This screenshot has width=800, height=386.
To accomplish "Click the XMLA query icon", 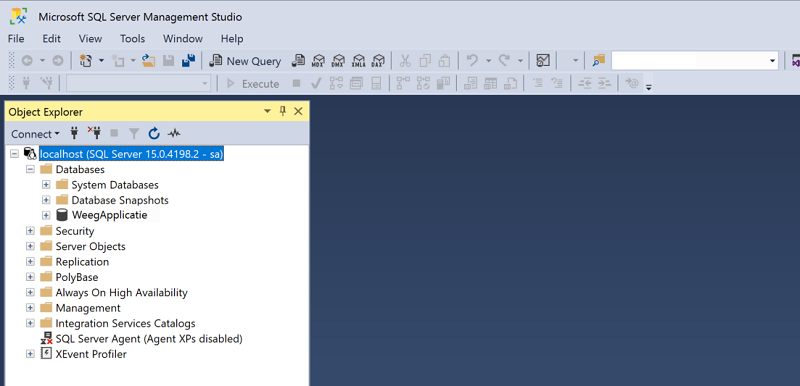I will [359, 61].
